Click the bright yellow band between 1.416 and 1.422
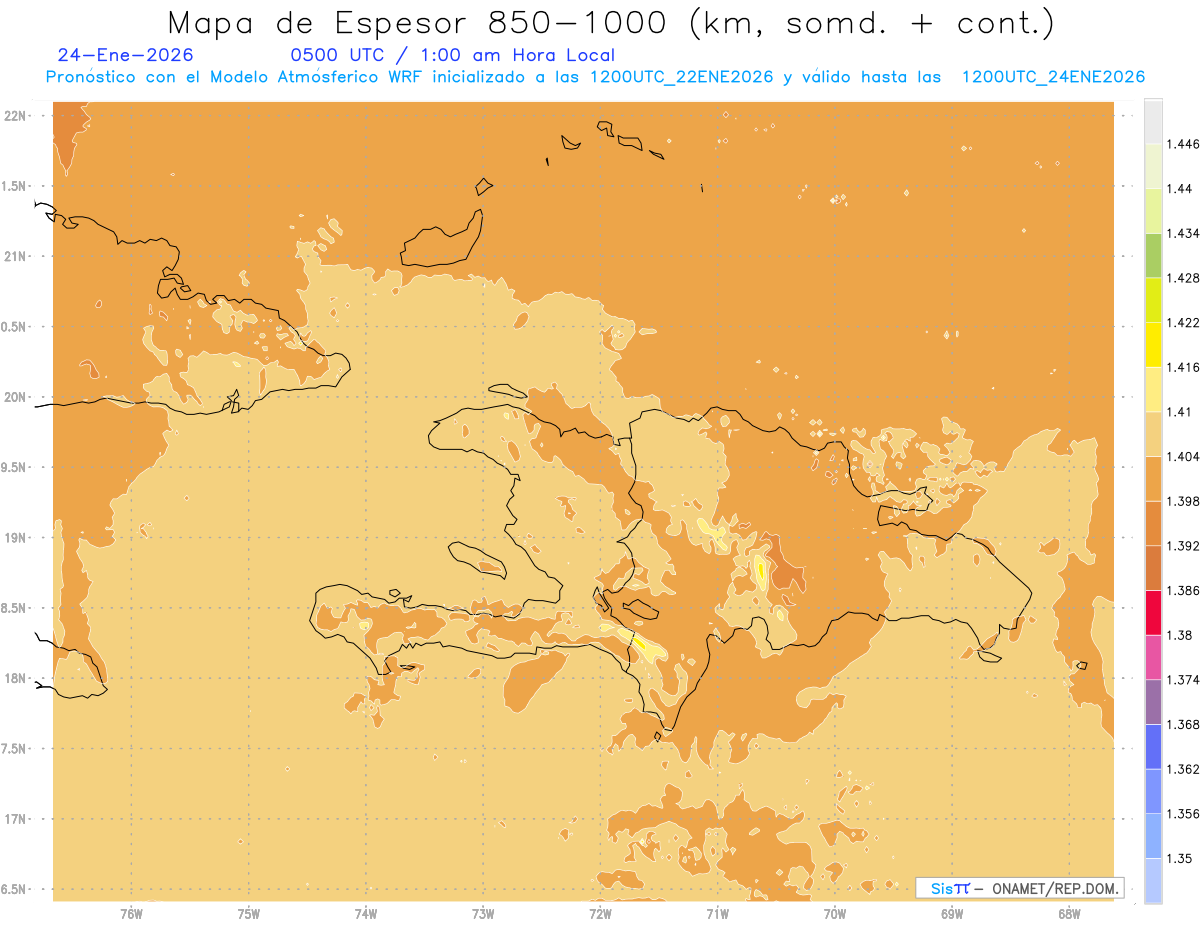1200x927 pixels. click(1153, 344)
